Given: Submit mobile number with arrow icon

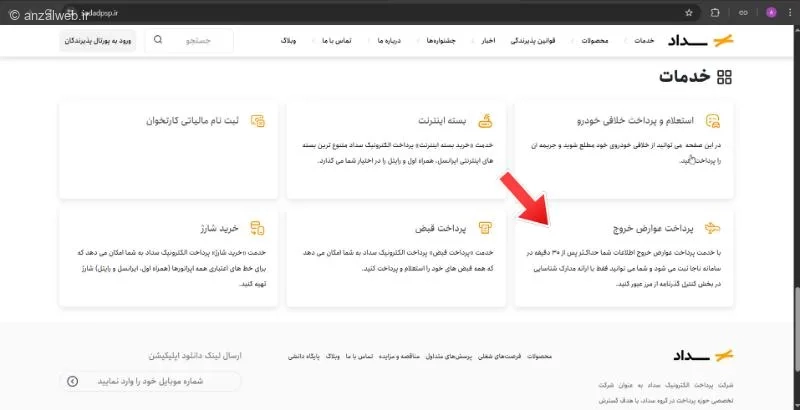Looking at the screenshot, I should tap(72, 381).
